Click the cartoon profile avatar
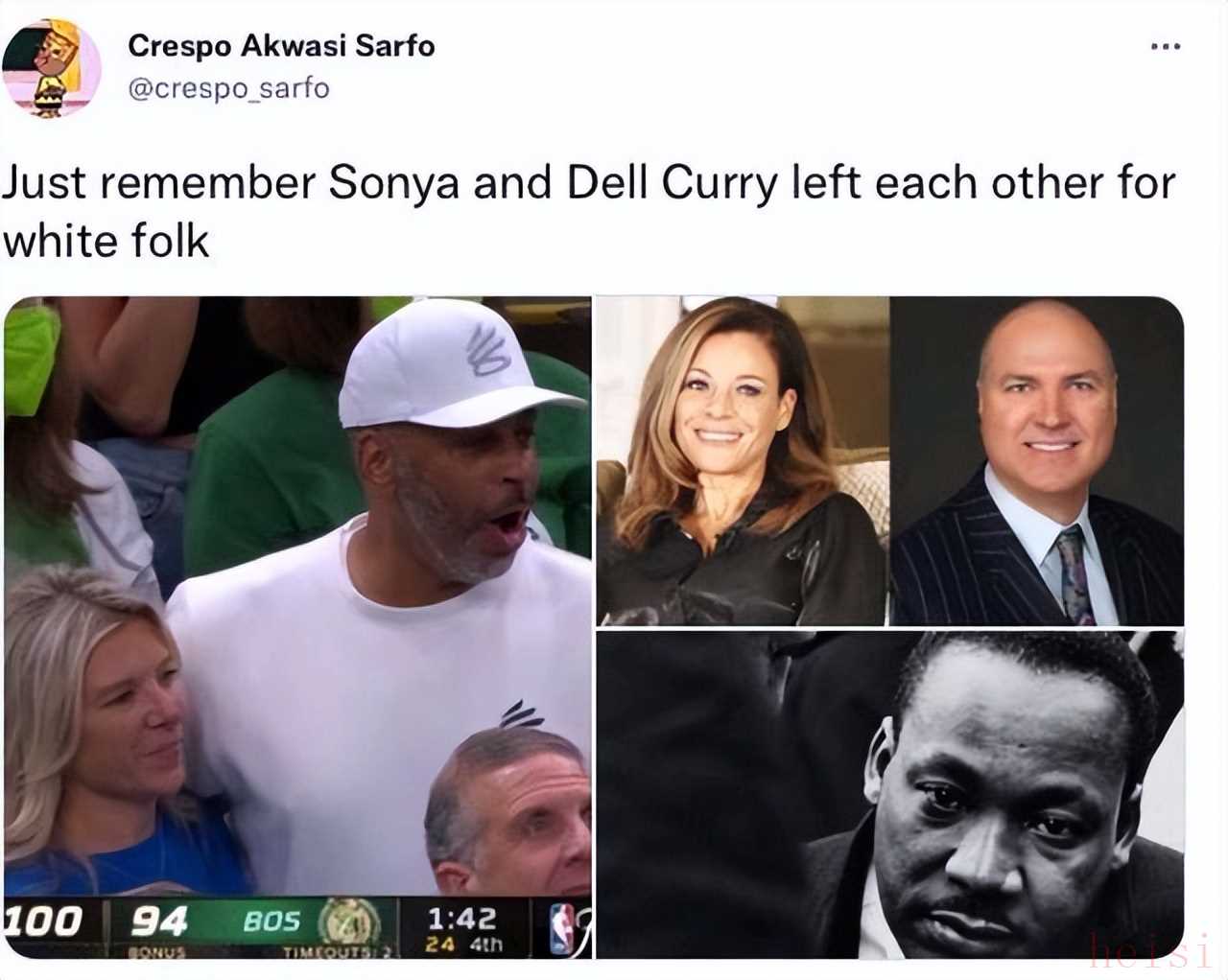This screenshot has width=1228, height=980. pos(52,67)
